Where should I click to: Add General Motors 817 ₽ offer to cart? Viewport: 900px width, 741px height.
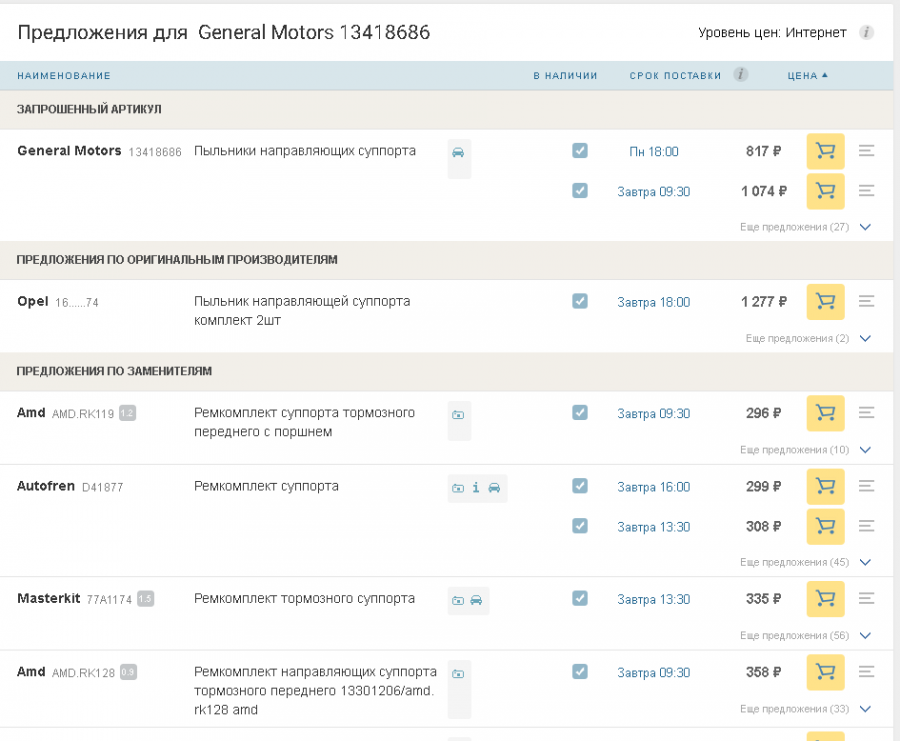click(x=825, y=151)
